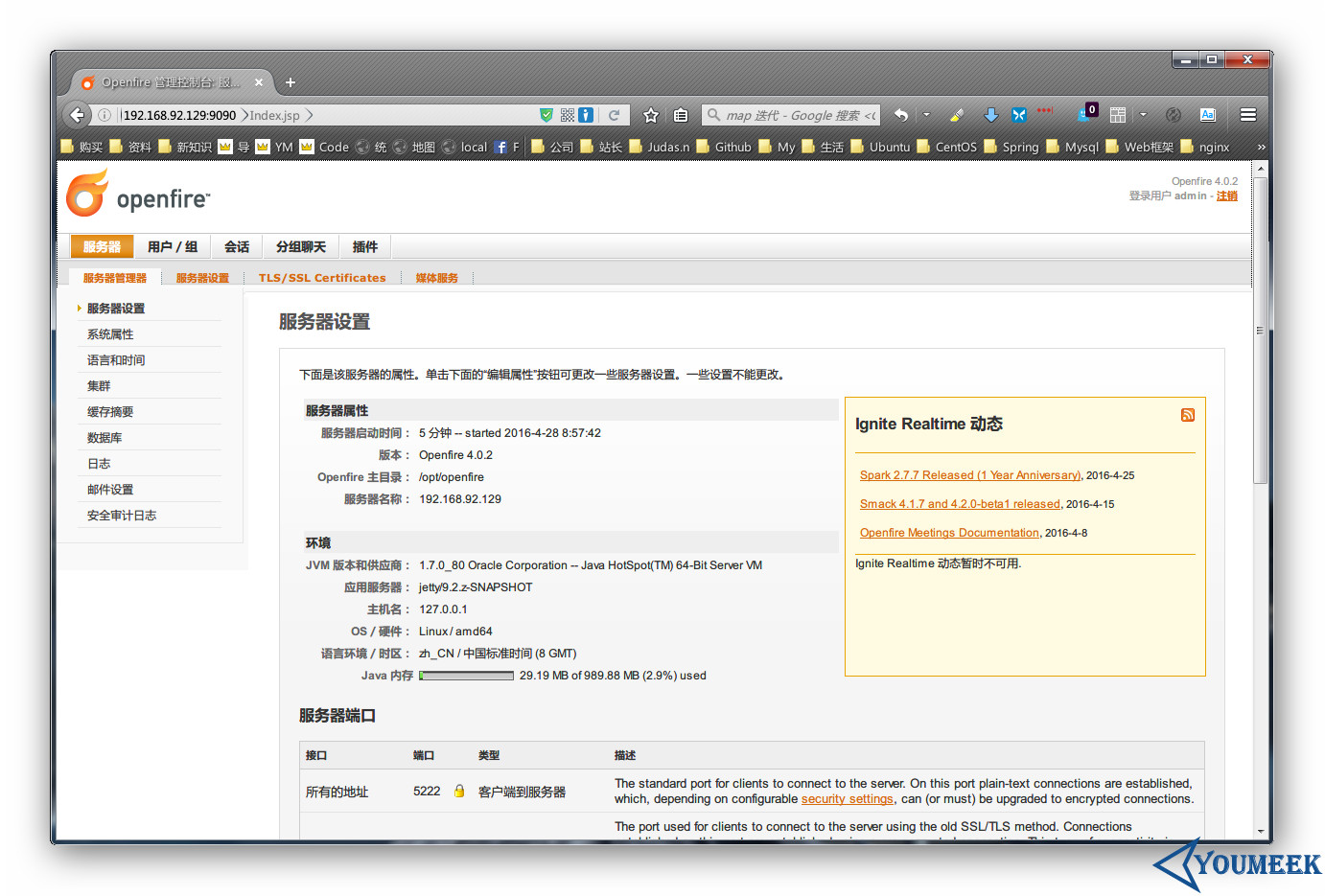1325x896 pixels.
Task: Open the dropdown arrow beside the grid icon
Action: coord(1143,115)
